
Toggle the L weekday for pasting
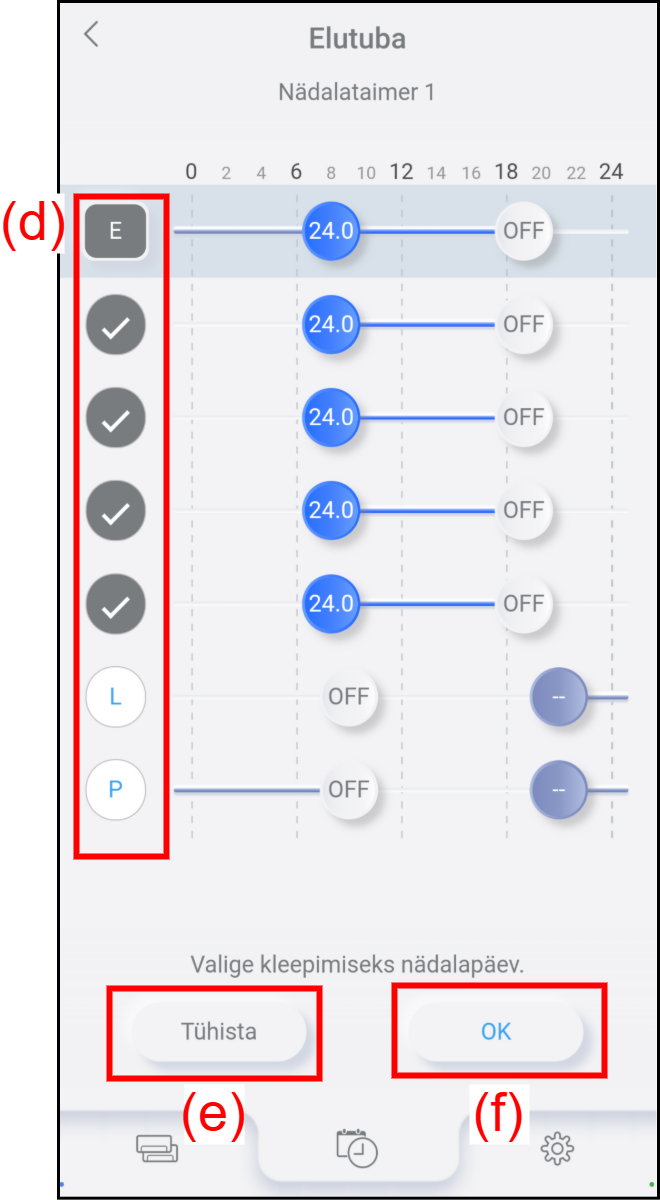point(115,696)
